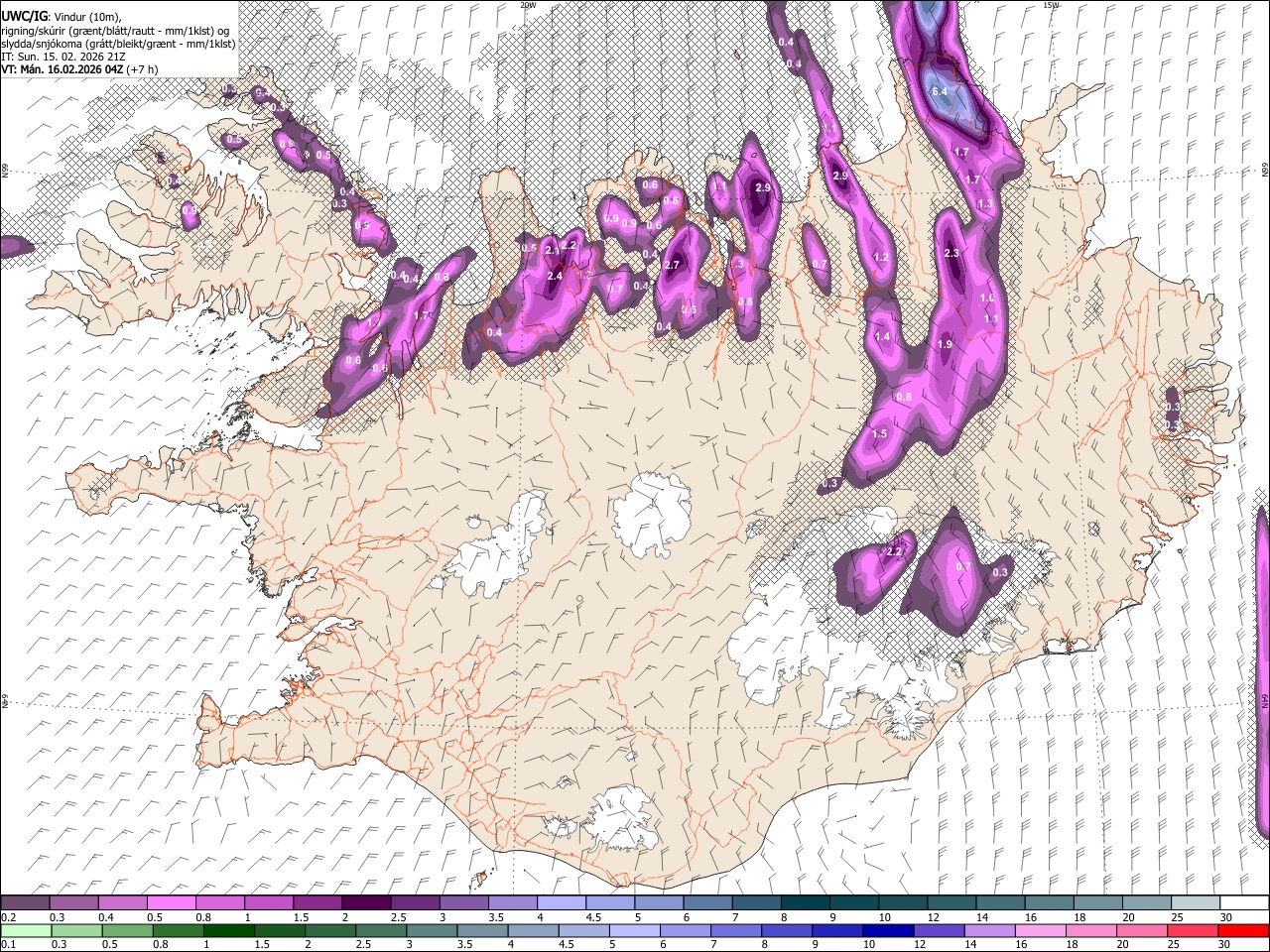This screenshot has width=1270, height=952.
Task: Select the pink snow swatch between 0.5 and 0.8
Action: [172, 903]
